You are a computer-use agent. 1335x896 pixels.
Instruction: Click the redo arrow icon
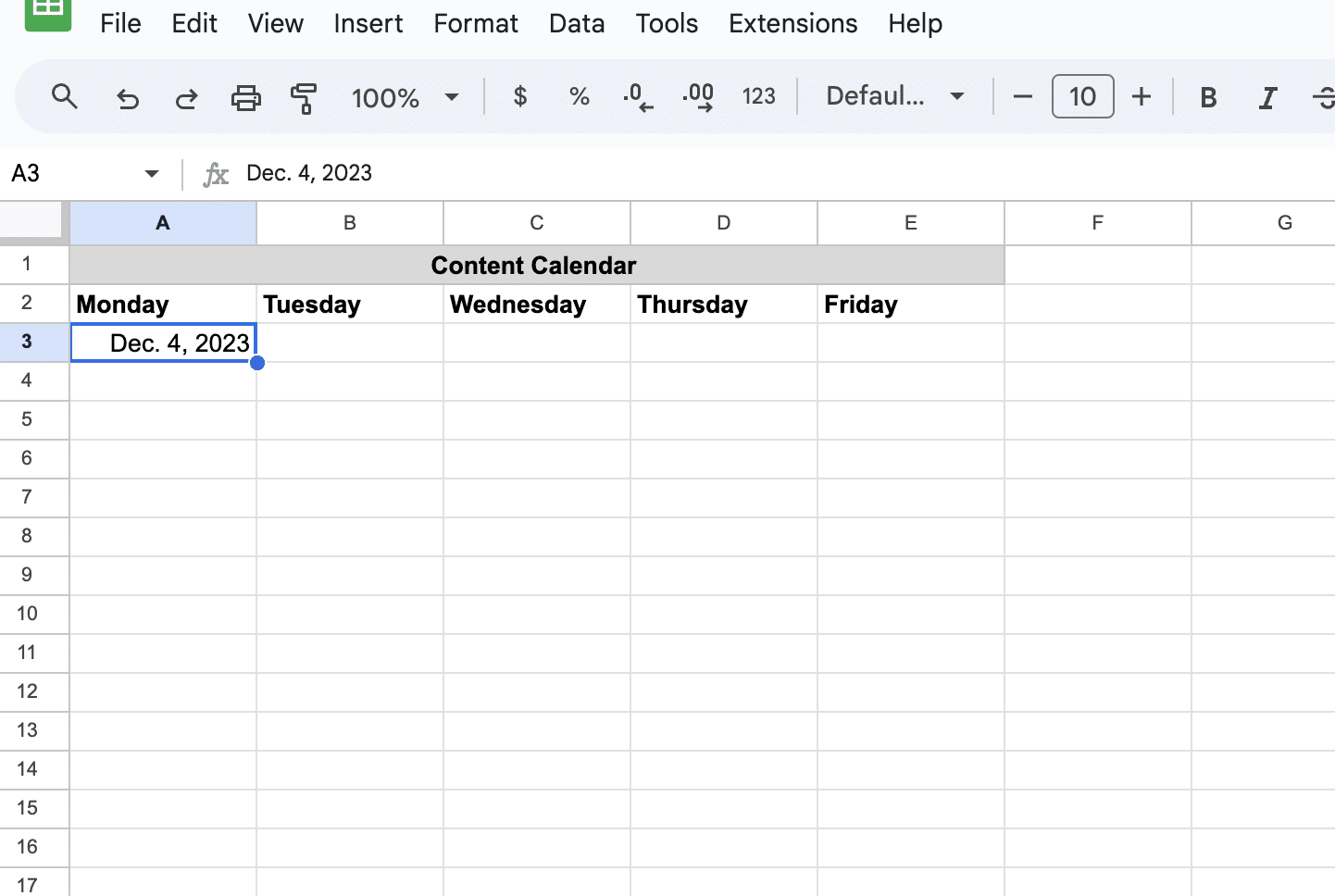186,97
